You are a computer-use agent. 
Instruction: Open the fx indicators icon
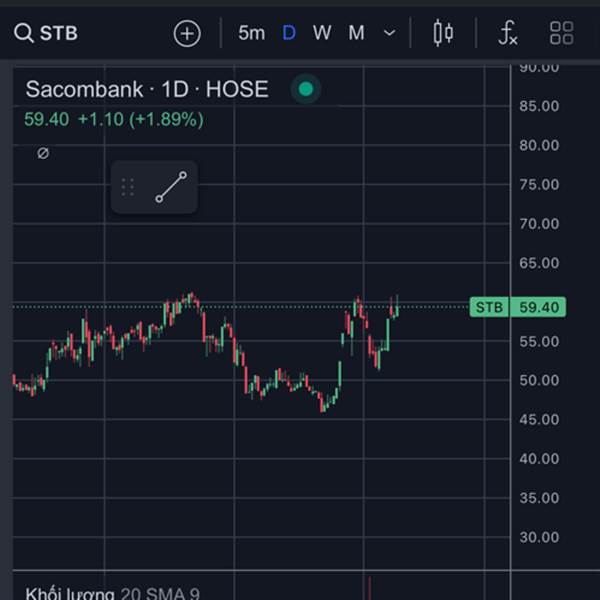coord(508,33)
